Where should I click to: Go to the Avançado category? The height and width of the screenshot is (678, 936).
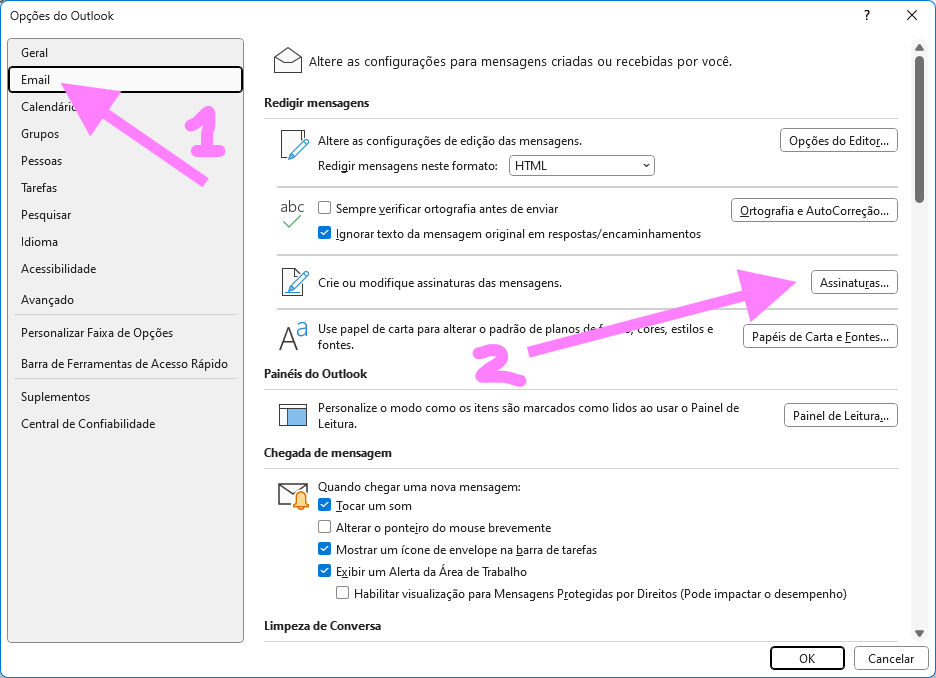pos(125,300)
